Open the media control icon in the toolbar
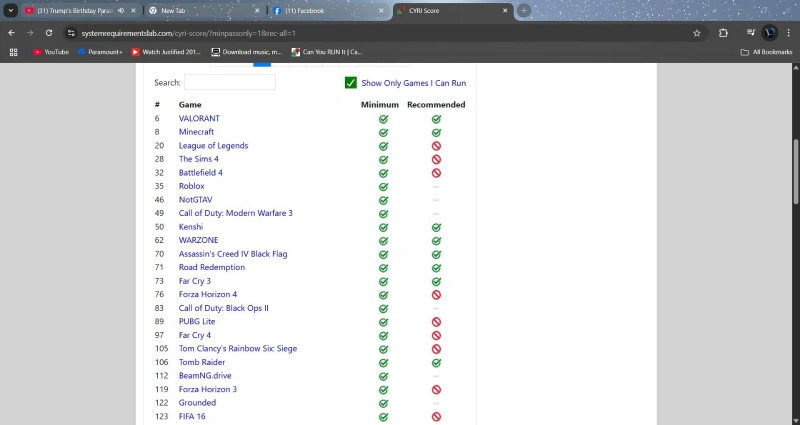Viewport: 800px width, 425px height. [x=751, y=33]
